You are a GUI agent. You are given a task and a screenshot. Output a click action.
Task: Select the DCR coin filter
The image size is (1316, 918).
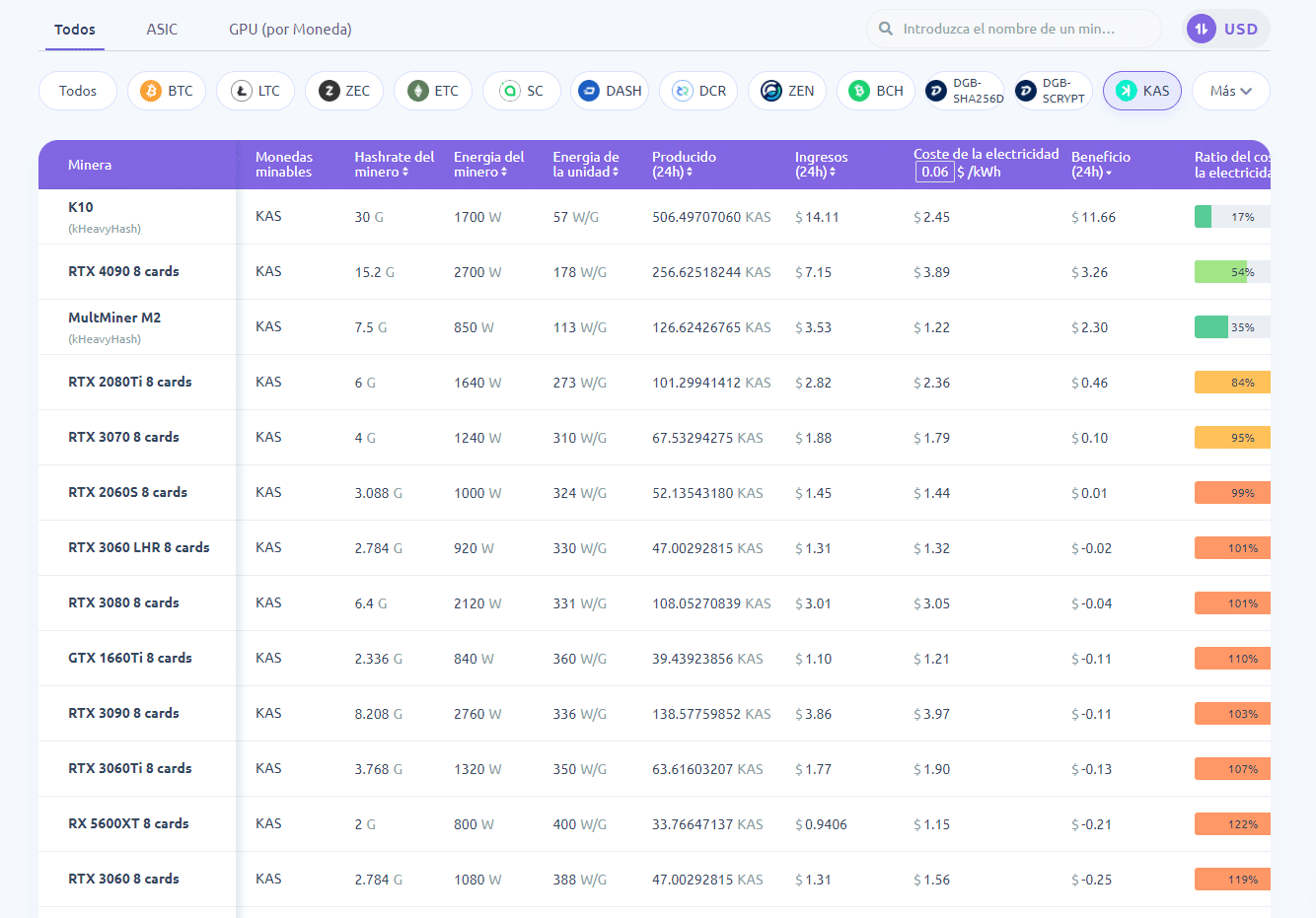pos(699,91)
